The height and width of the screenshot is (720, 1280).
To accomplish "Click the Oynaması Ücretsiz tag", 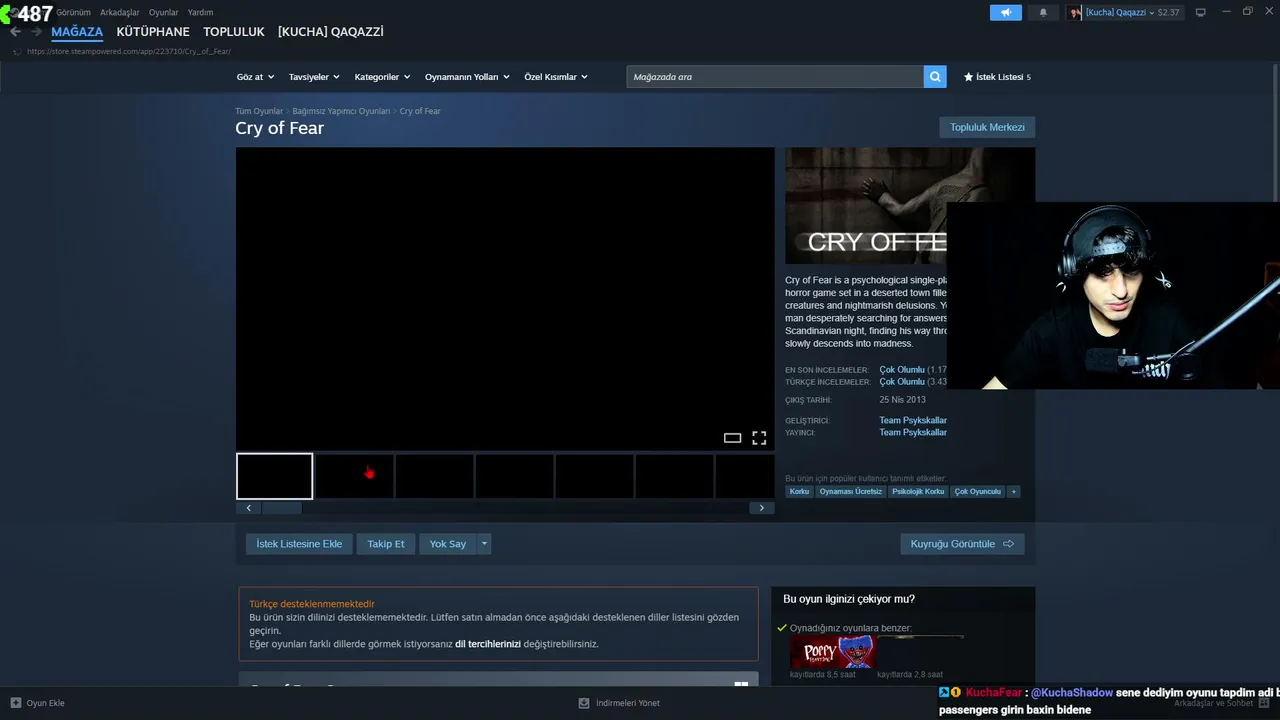I will pos(851,491).
